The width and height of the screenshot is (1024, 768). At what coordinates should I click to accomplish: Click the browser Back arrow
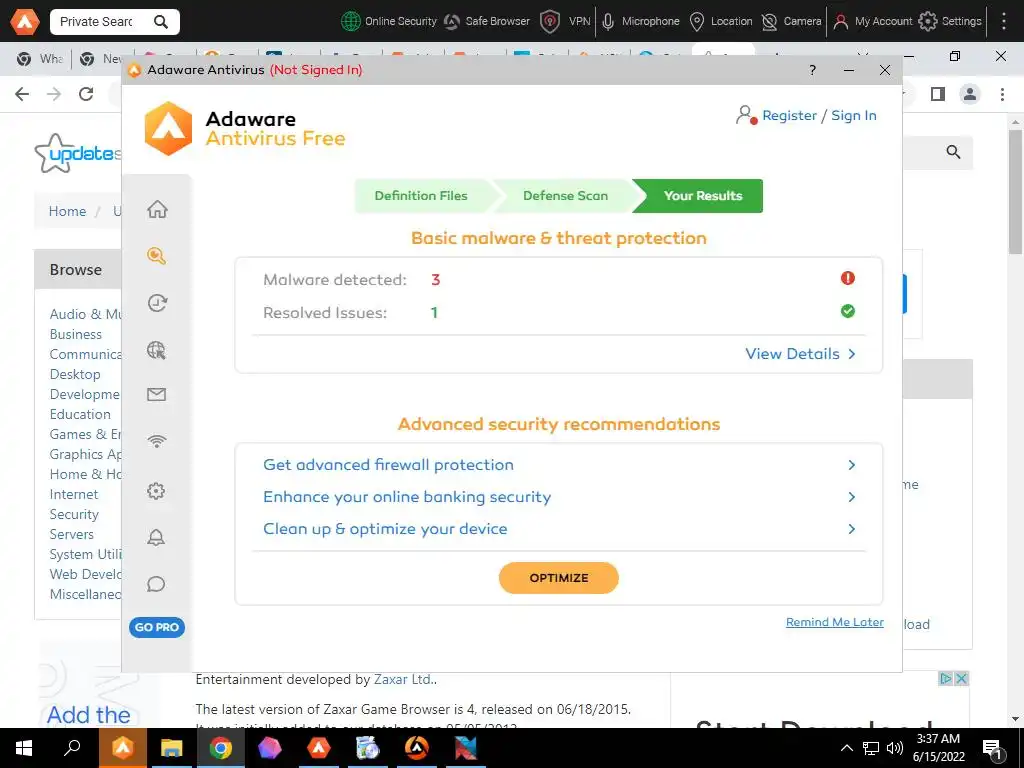click(x=22, y=94)
